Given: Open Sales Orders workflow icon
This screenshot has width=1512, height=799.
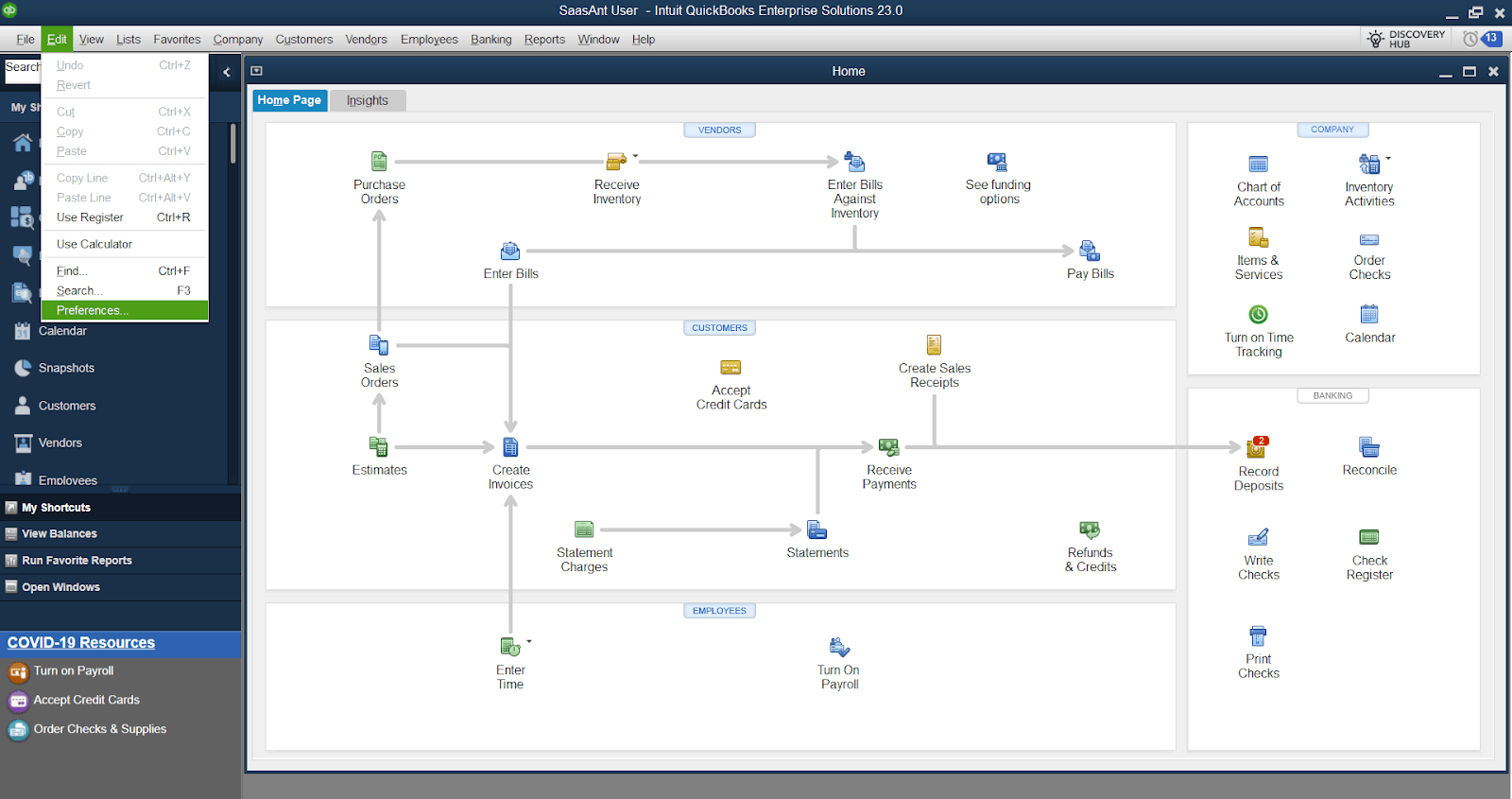Looking at the screenshot, I should [379, 345].
